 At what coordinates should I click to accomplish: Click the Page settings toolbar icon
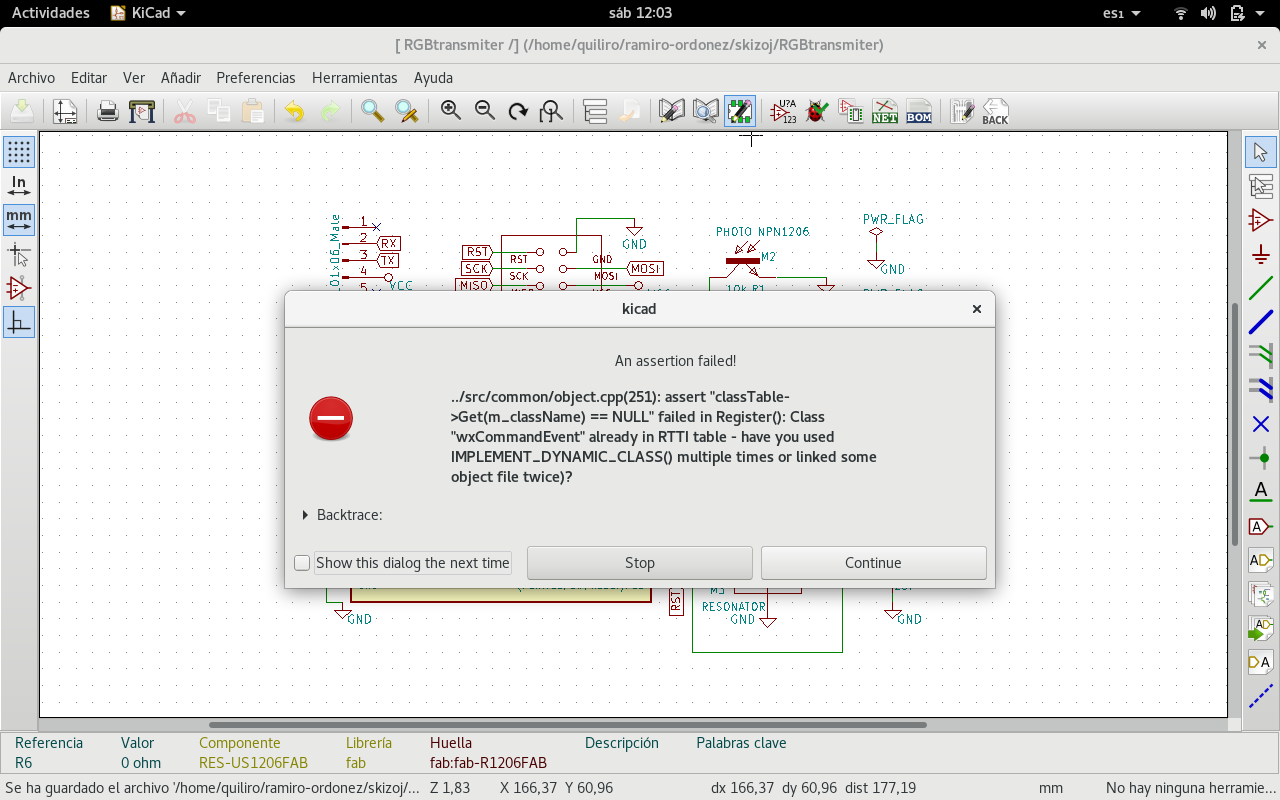coord(65,111)
